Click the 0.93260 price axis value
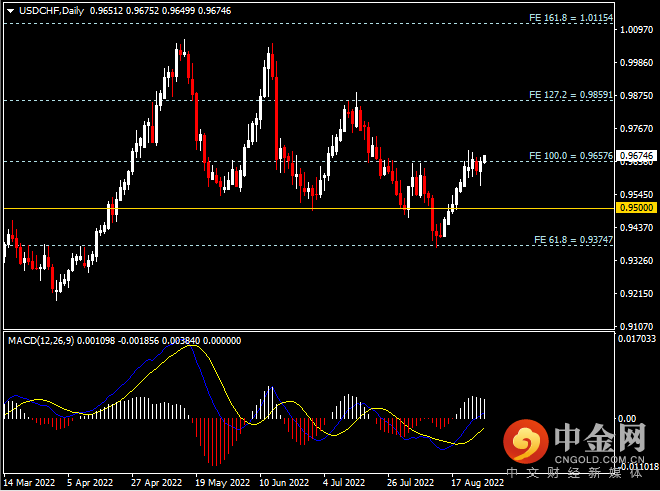 [x=636, y=261]
